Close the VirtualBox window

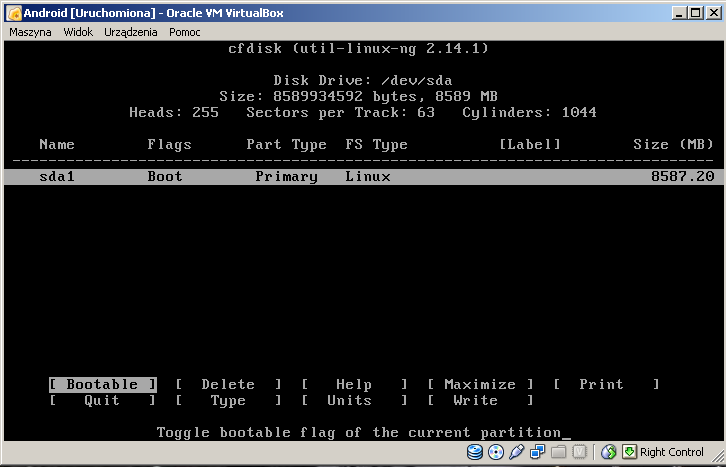point(714,13)
